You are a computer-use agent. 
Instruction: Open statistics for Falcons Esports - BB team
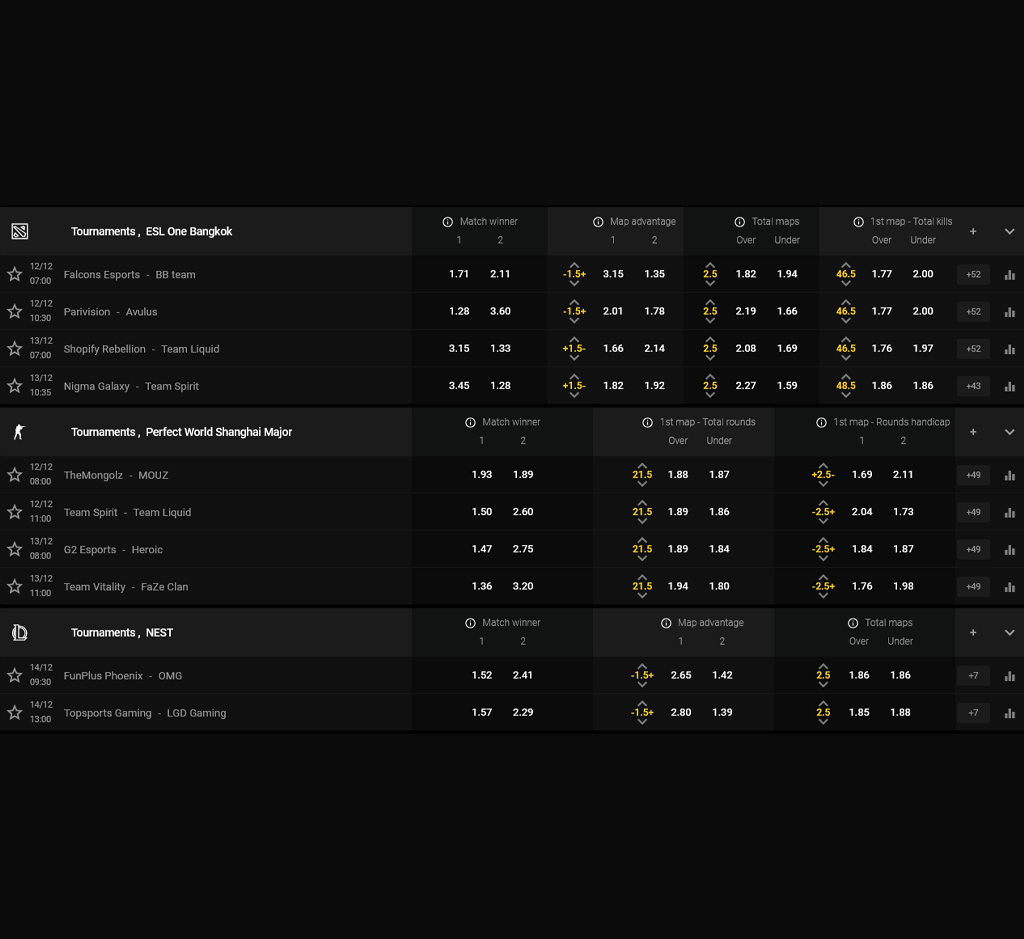(1010, 275)
